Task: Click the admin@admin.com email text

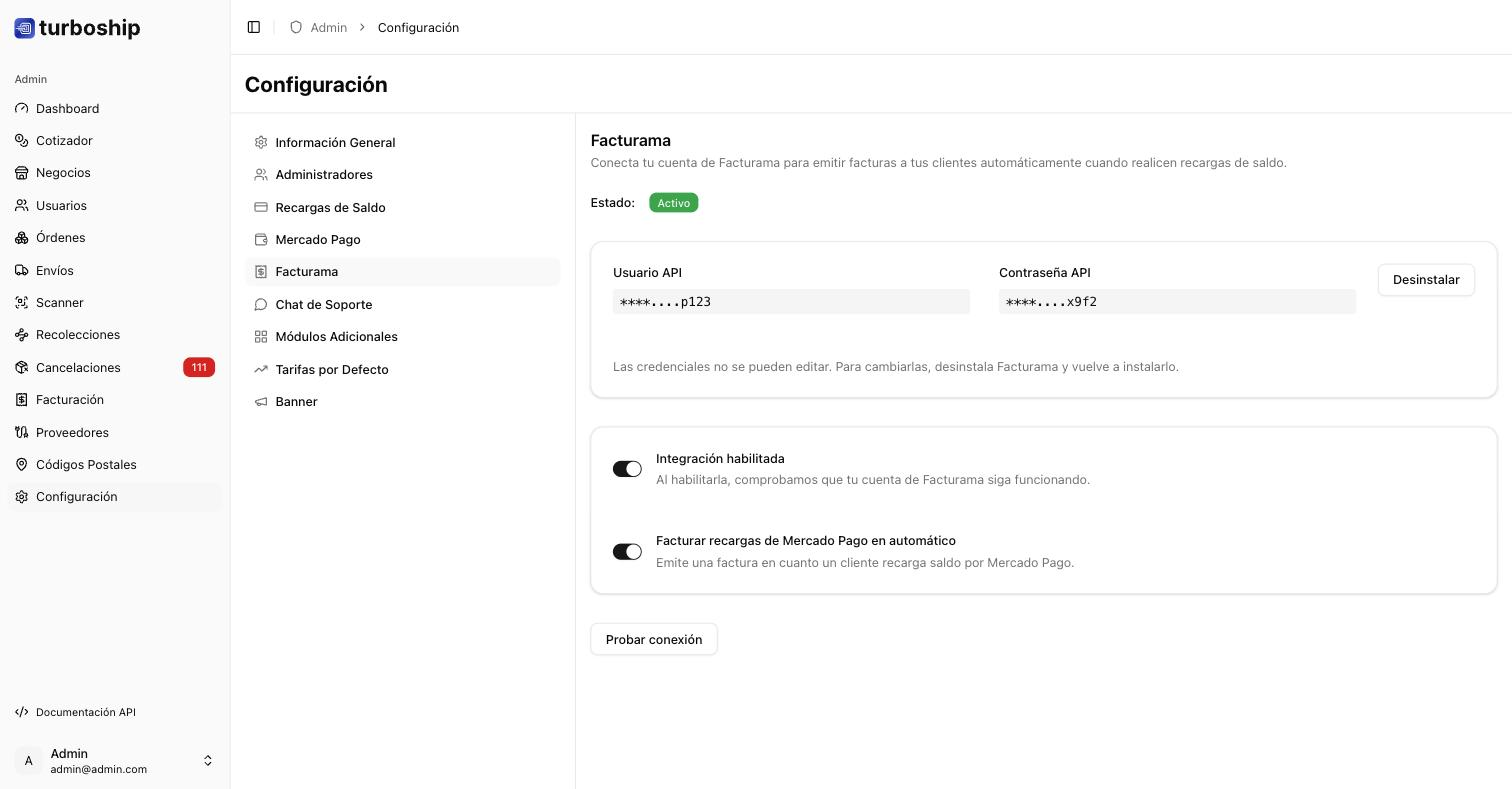Action: [99, 770]
